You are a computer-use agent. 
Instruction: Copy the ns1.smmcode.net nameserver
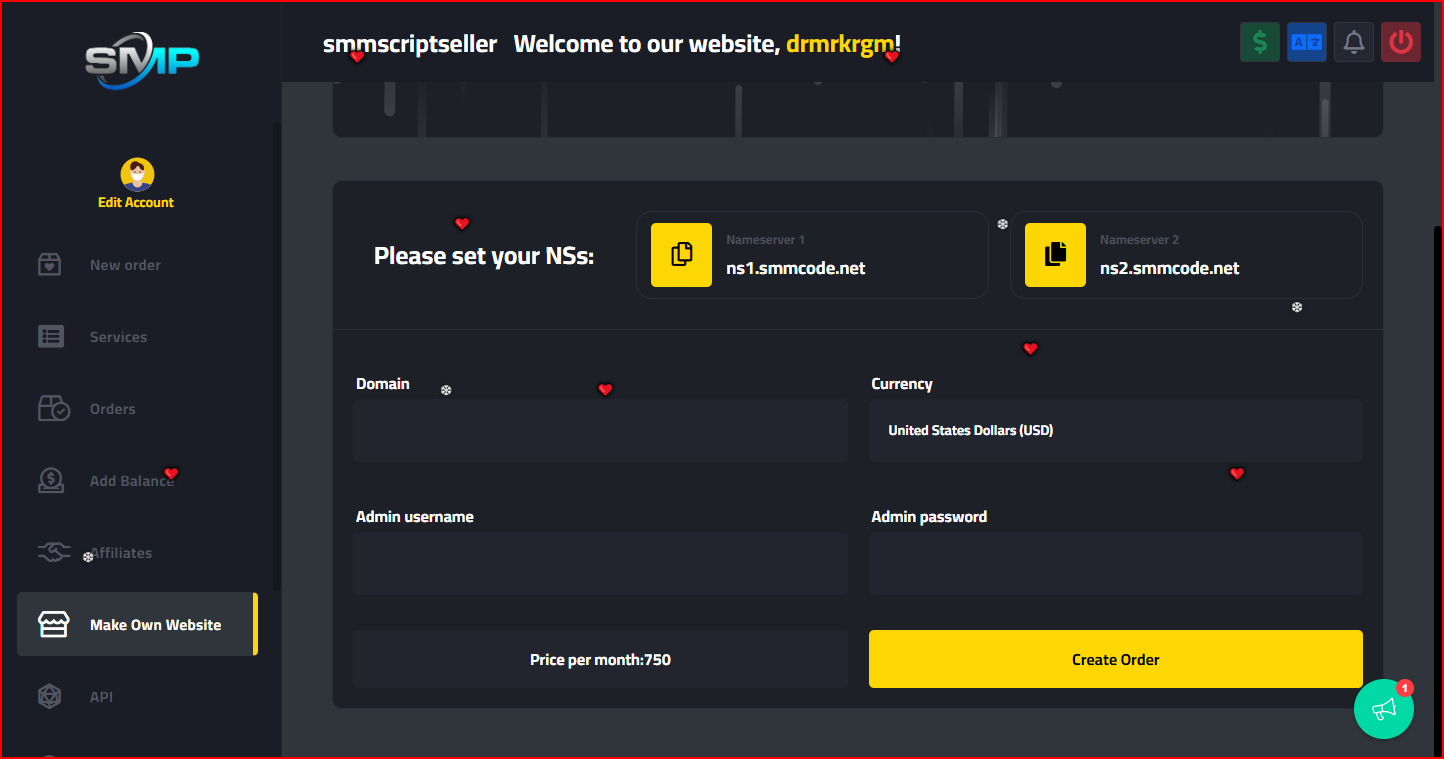pyautogui.click(x=681, y=255)
